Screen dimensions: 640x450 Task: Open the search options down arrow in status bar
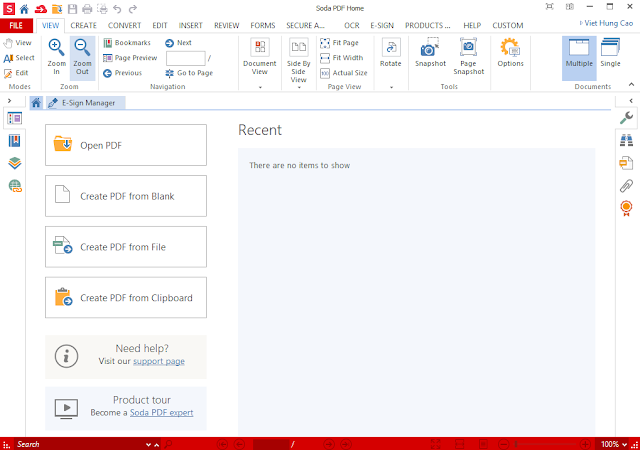click(x=148, y=444)
